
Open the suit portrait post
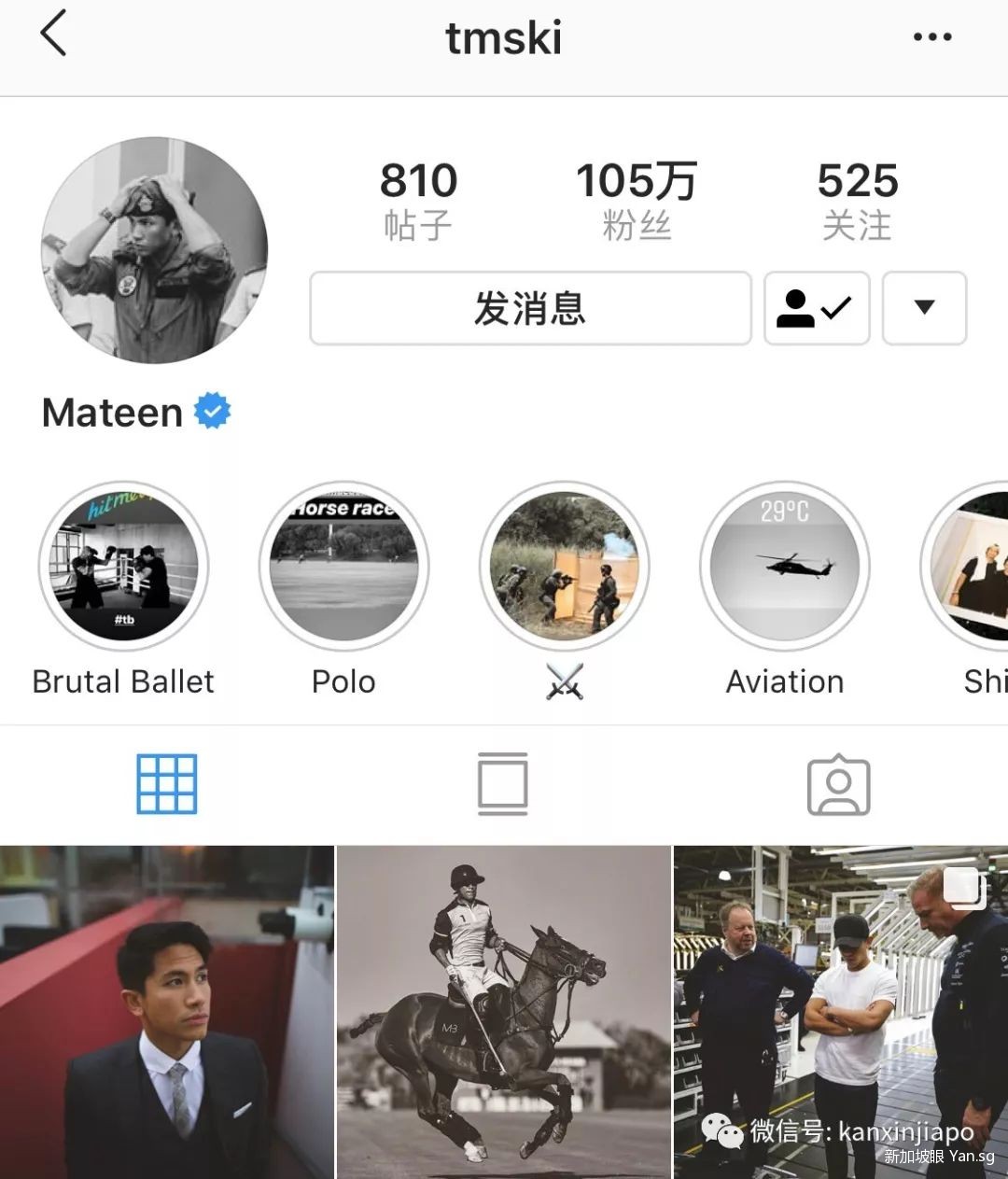tap(166, 1012)
